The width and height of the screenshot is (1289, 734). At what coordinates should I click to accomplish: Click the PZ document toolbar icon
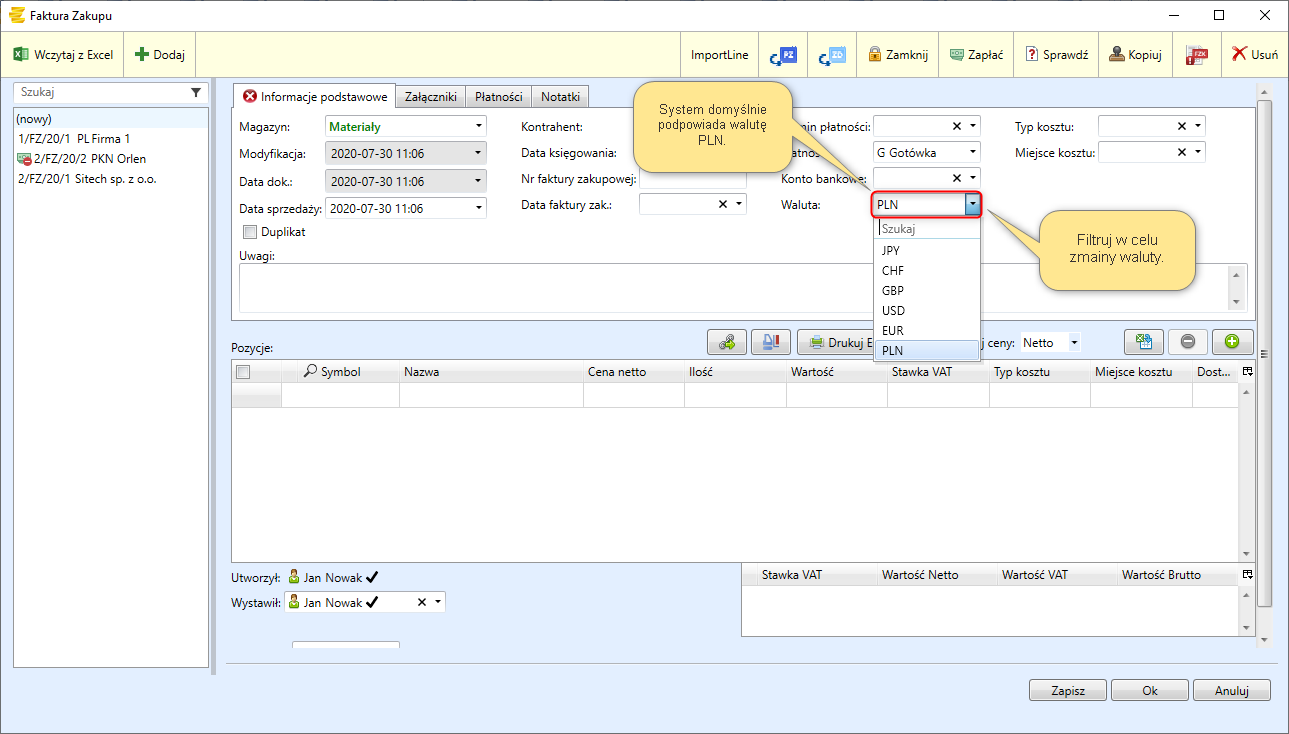click(x=782, y=55)
